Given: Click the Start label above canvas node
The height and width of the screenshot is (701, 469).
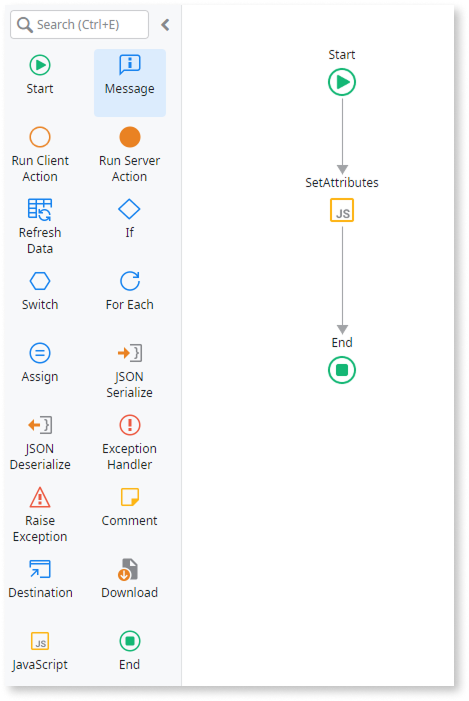Looking at the screenshot, I should coord(342,55).
